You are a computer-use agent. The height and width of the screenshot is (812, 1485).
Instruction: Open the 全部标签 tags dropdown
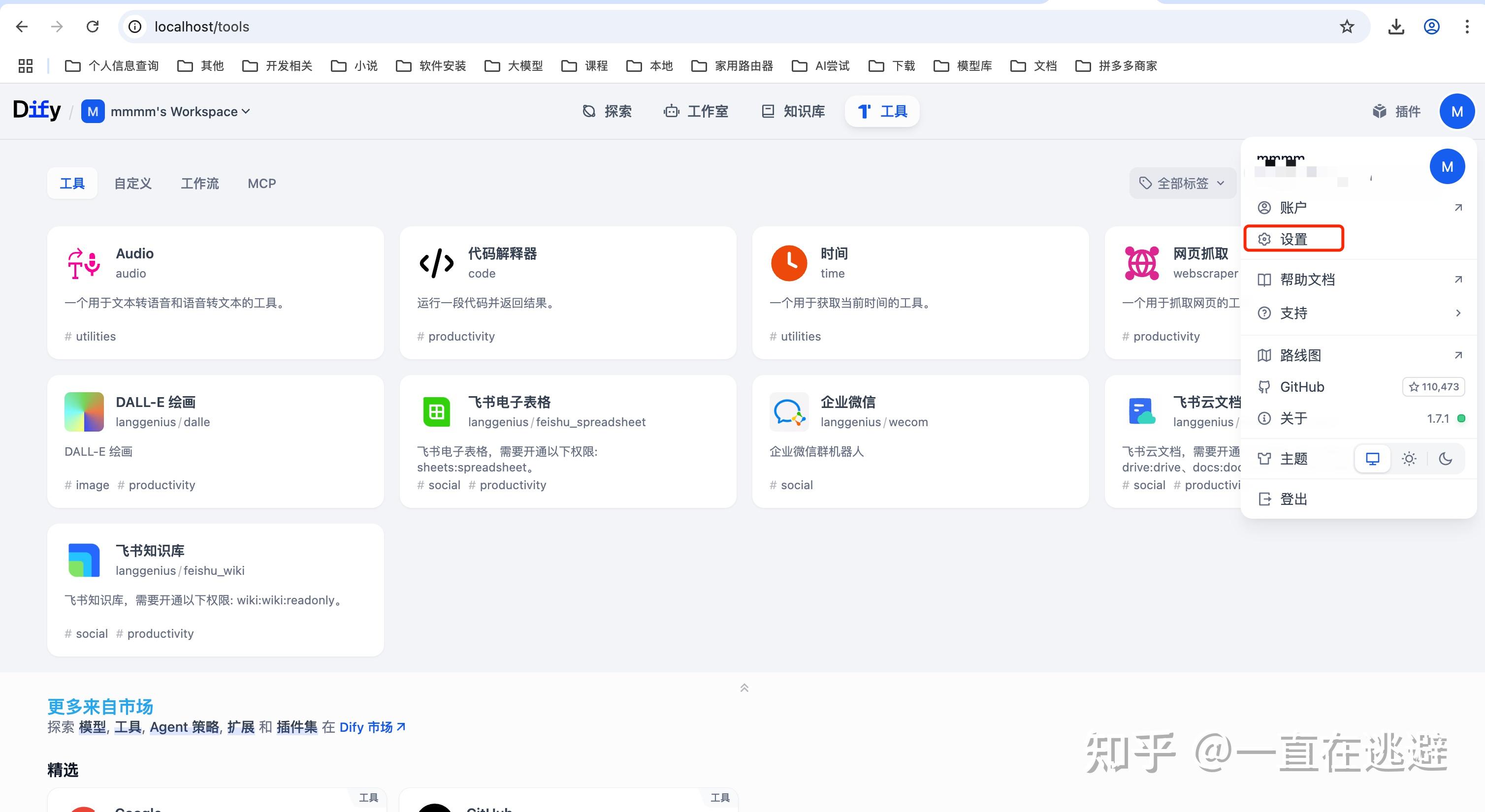pyautogui.click(x=1182, y=183)
